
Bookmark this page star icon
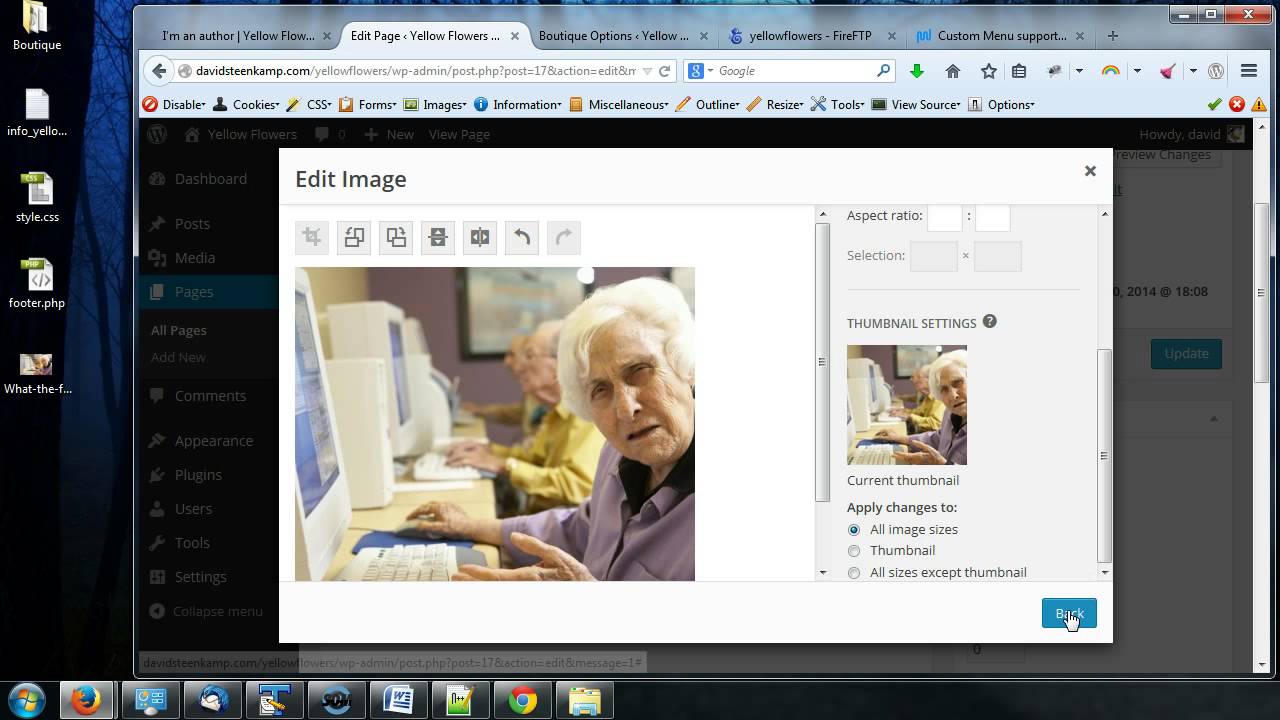pyautogui.click(x=989, y=71)
